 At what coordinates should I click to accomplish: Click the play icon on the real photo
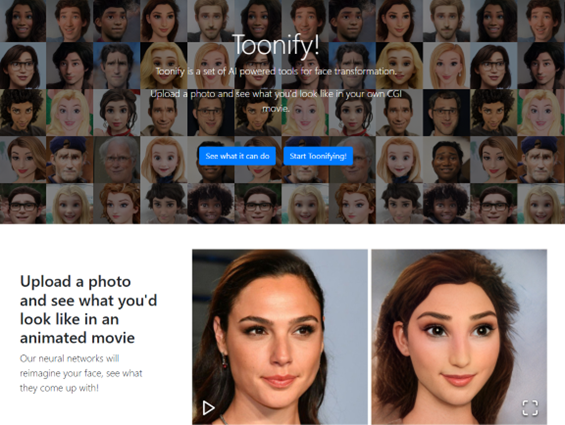point(208,408)
